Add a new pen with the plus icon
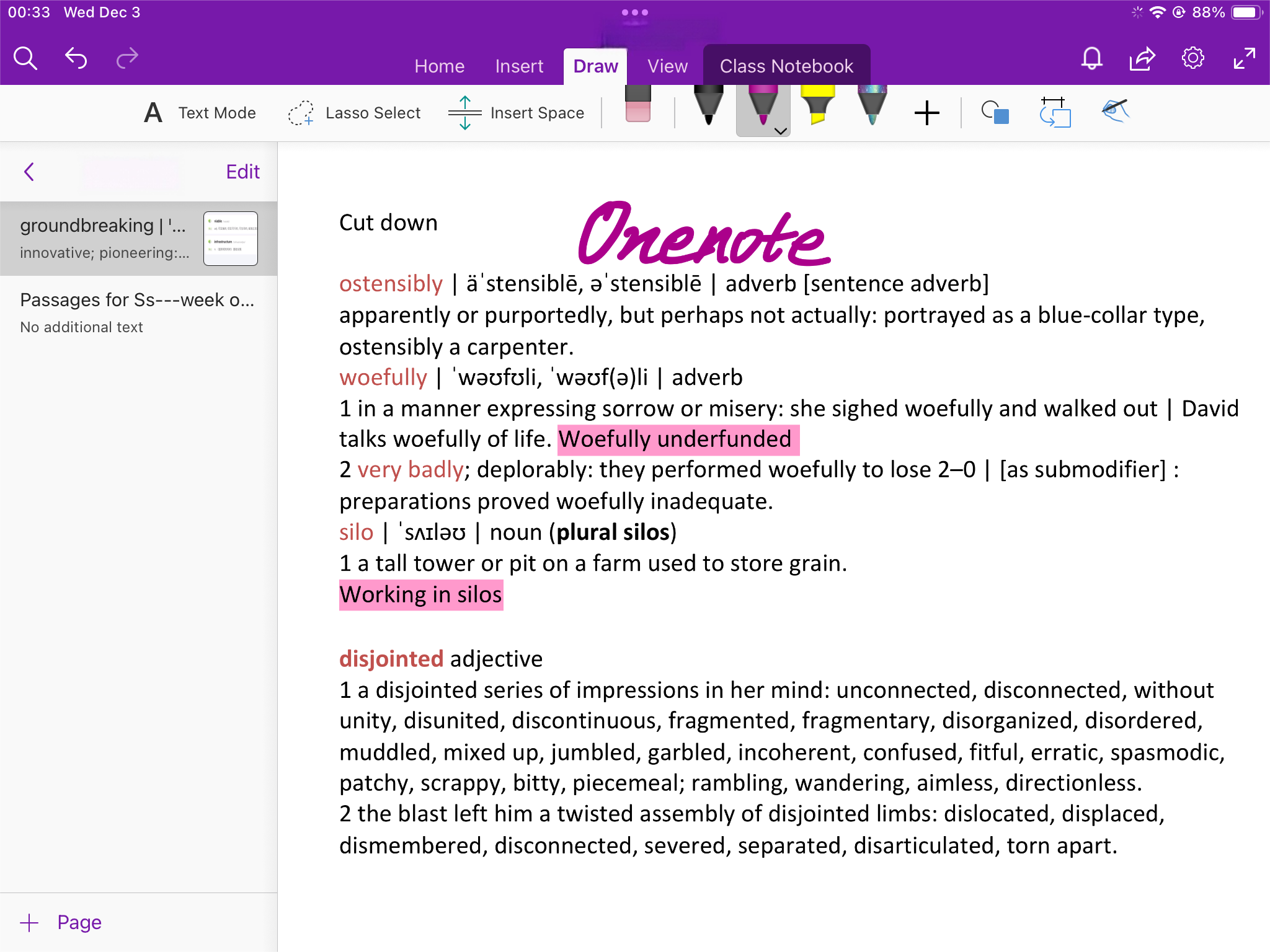 926,113
